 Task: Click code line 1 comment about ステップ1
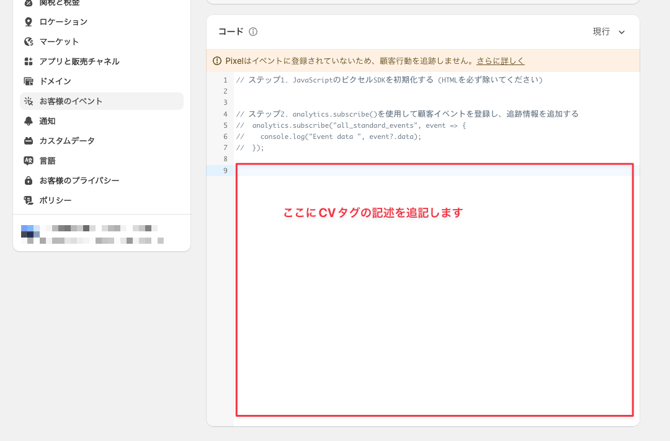pyautogui.click(x=390, y=80)
